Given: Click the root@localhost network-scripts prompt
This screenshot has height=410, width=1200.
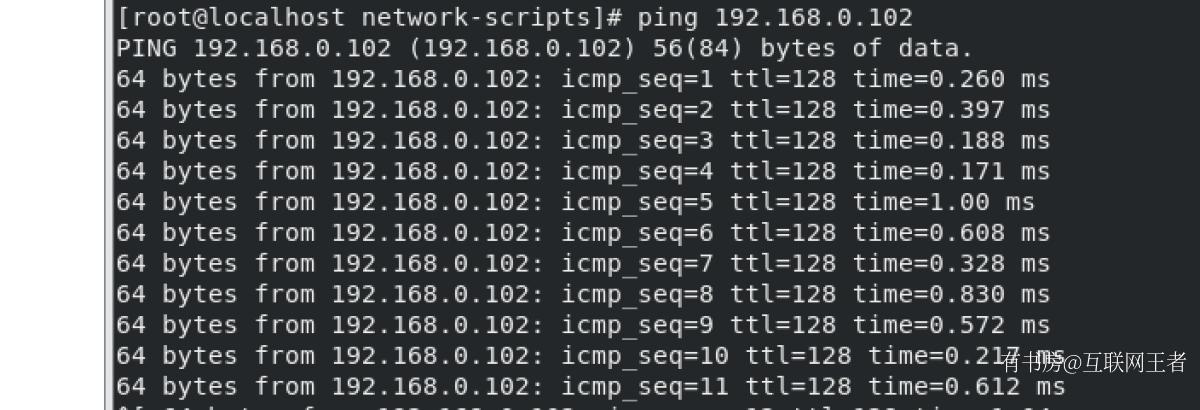Looking at the screenshot, I should point(371,18).
